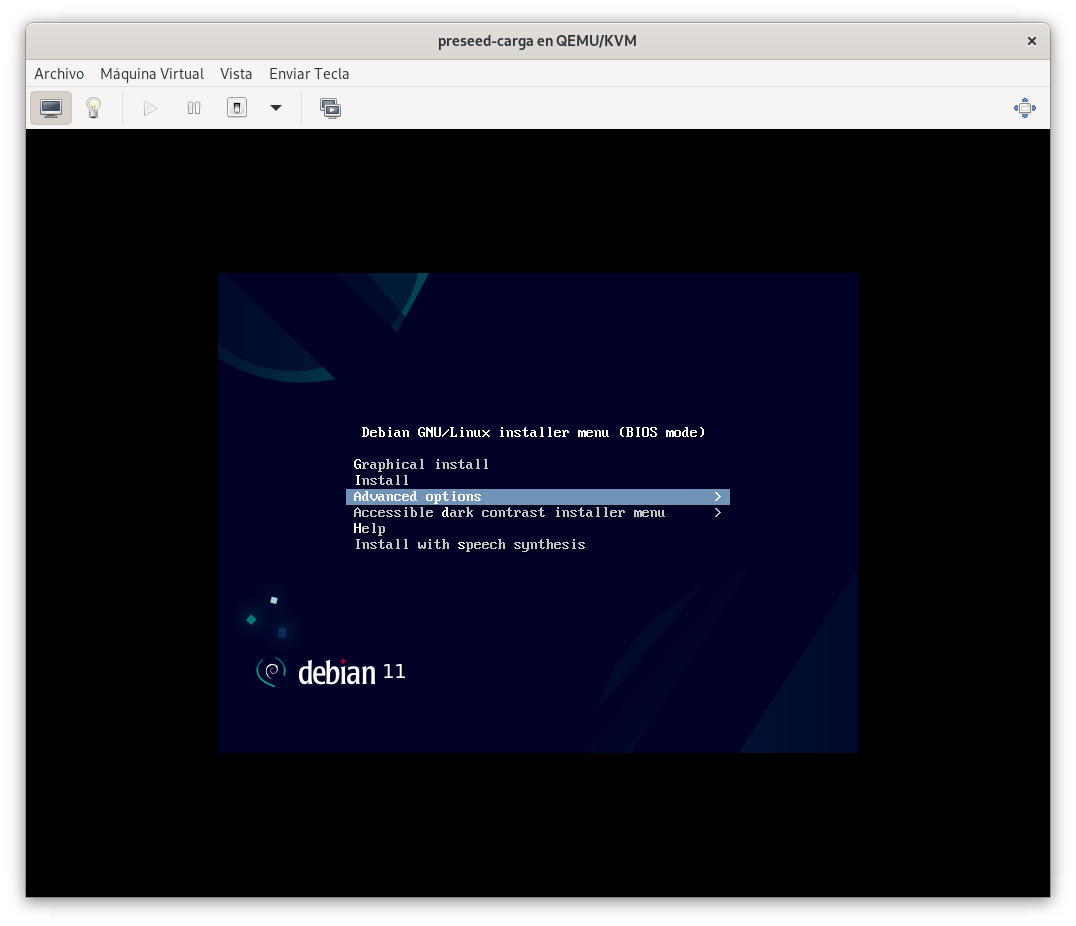This screenshot has width=1076, height=926.
Task: Select Install with speech synthesis
Action: (469, 545)
